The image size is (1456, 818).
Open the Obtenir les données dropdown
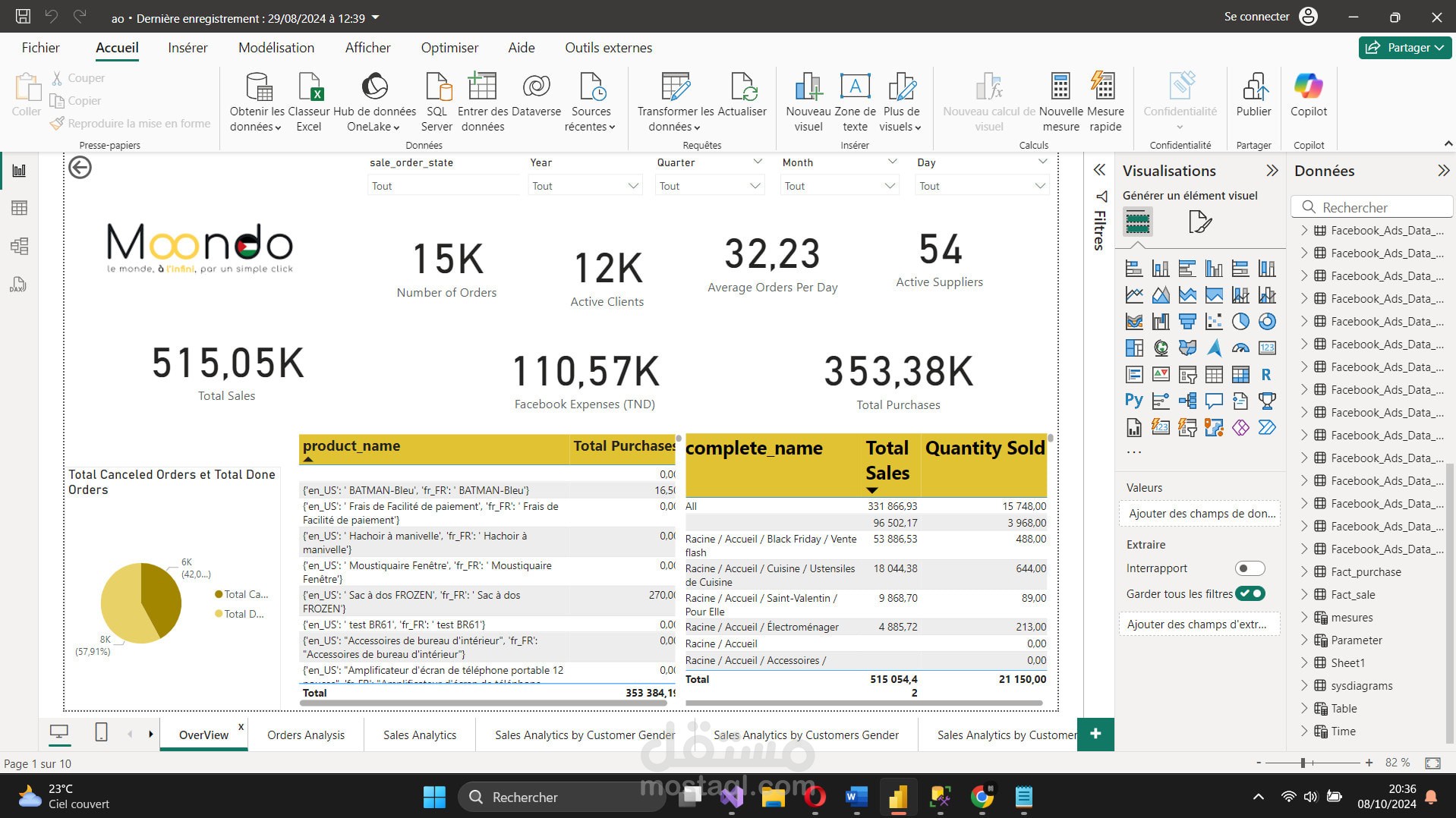257,119
